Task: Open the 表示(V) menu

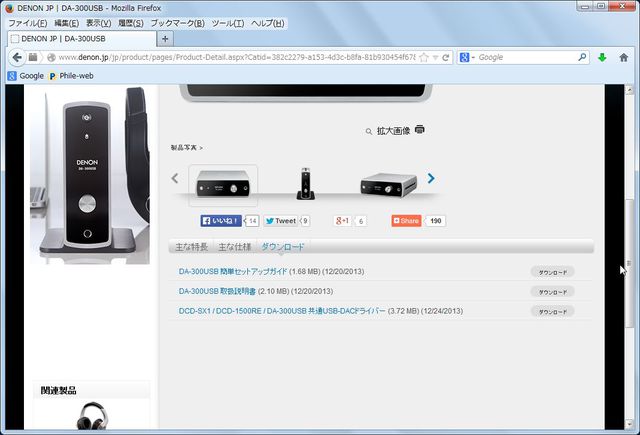Action: [x=98, y=23]
